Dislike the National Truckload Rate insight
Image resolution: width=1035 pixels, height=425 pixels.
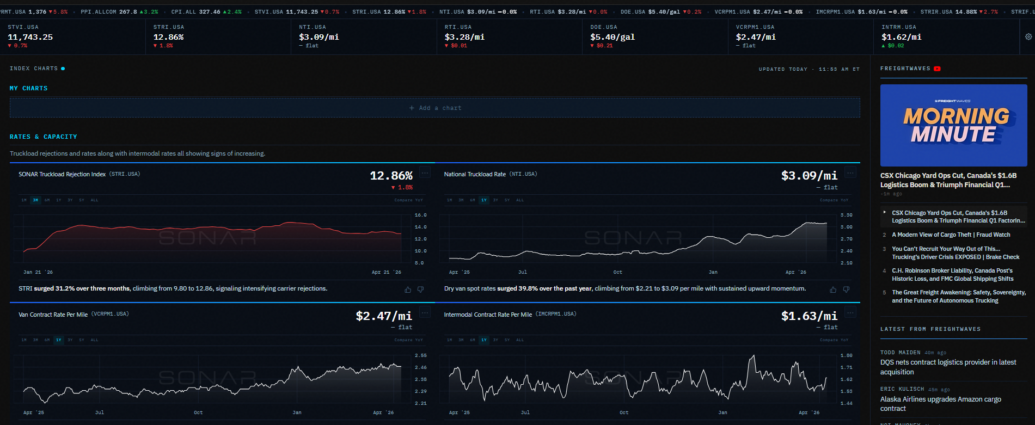[x=846, y=289]
